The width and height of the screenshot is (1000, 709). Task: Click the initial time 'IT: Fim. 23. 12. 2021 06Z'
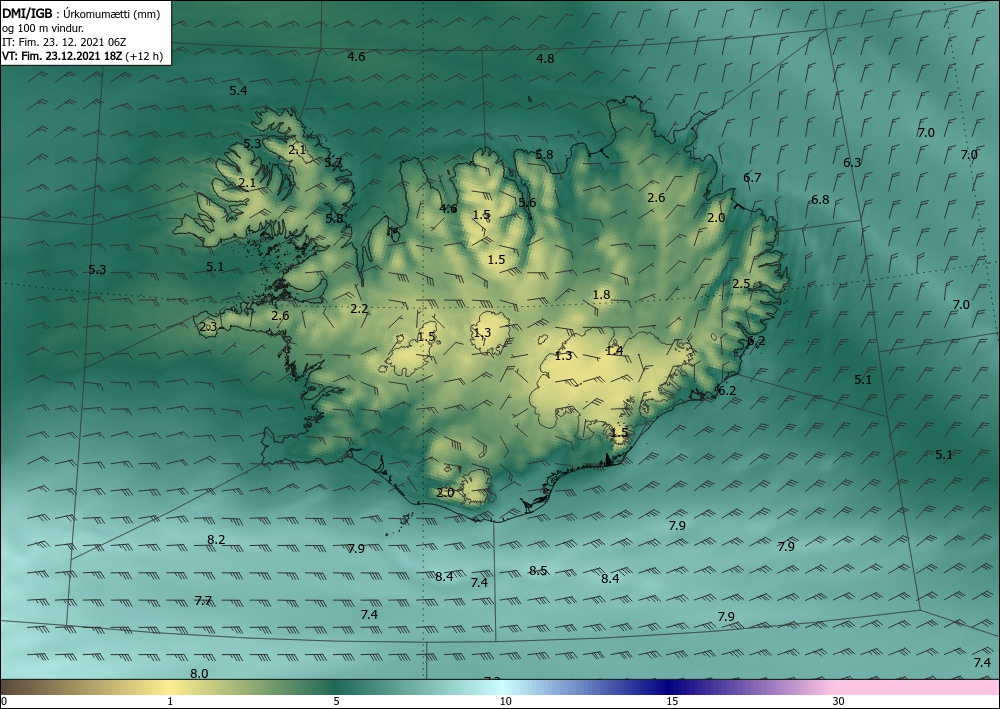(x=64, y=42)
